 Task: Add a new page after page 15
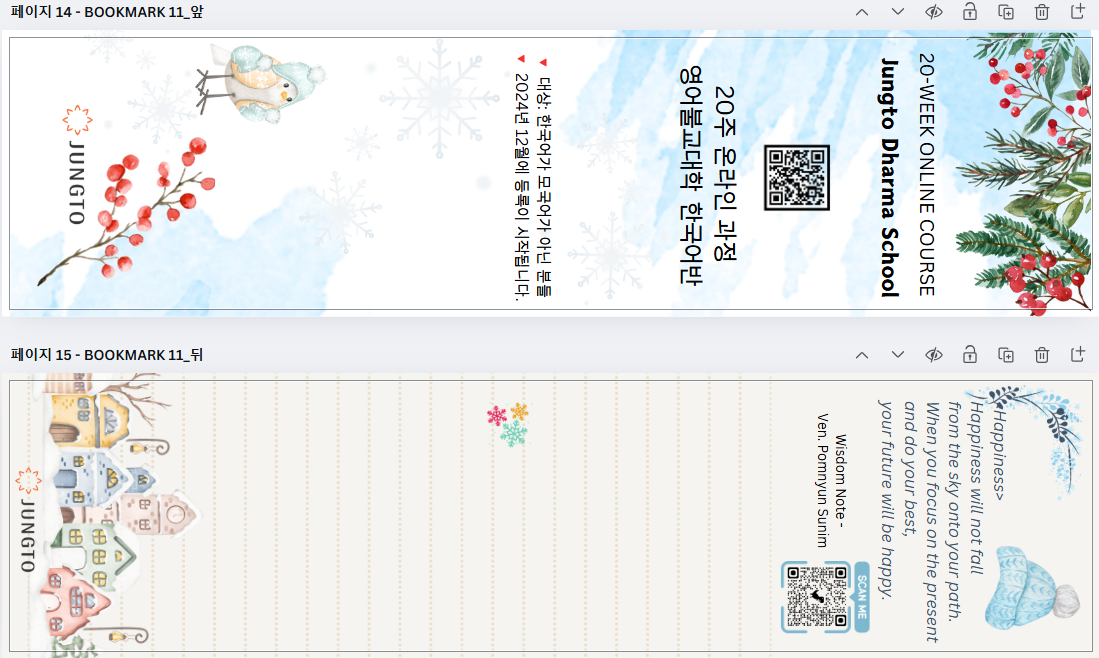[x=1078, y=355]
